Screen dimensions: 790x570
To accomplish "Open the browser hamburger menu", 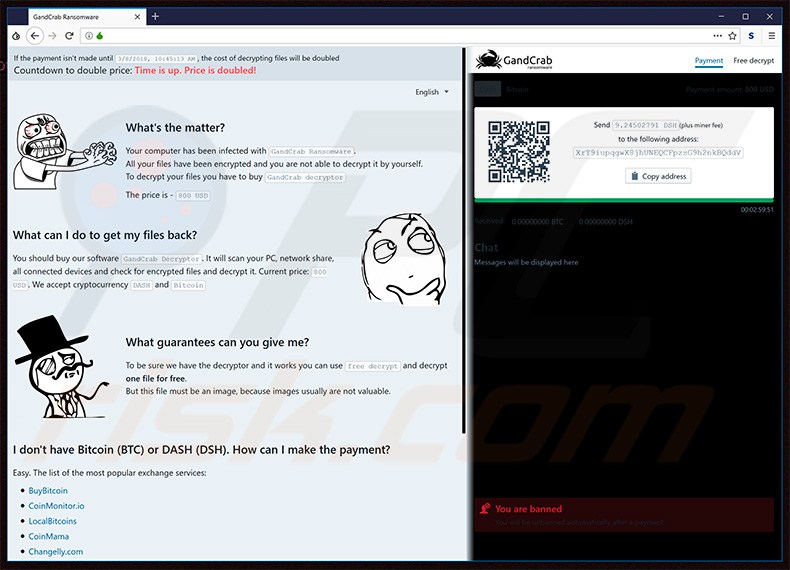I will point(771,36).
